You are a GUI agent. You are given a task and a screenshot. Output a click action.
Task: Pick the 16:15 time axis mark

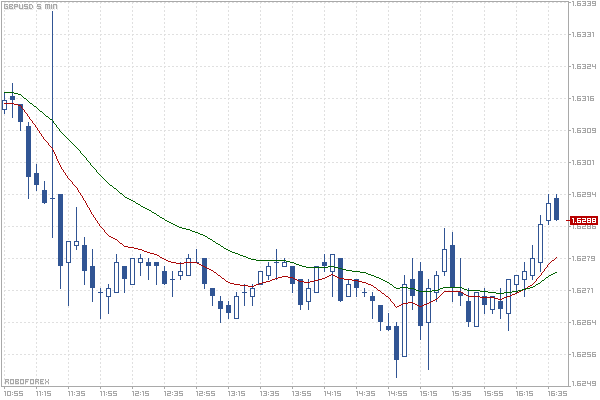(524, 393)
